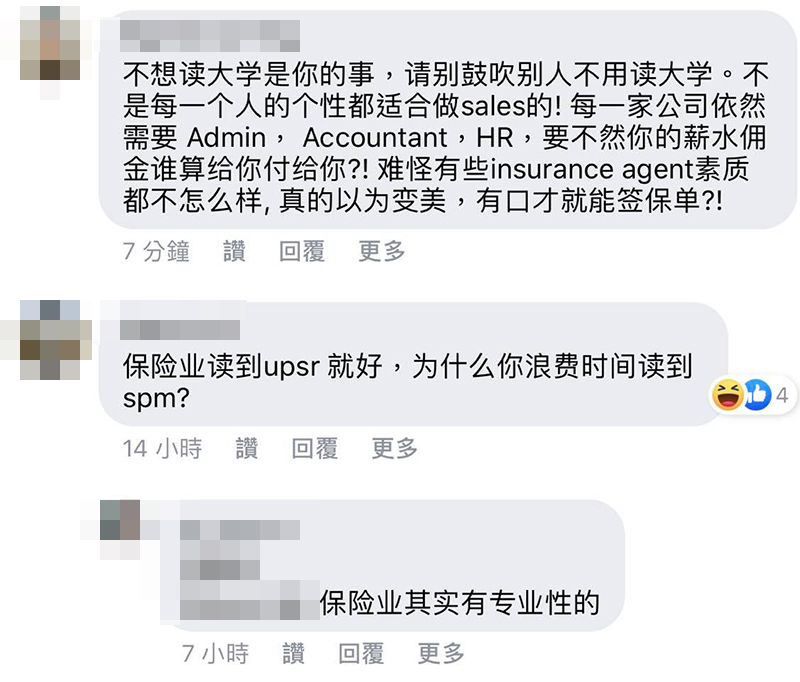Like the nested reply (讚) posted 7 小時 ago
This screenshot has height=682, width=800.
pyautogui.click(x=293, y=653)
